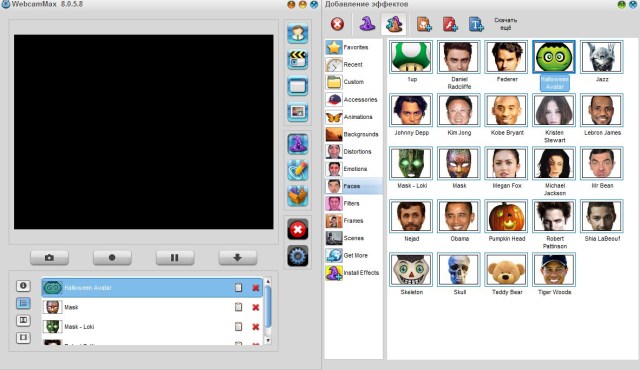Click the blue gear settings icon
The height and width of the screenshot is (370, 640).
click(x=298, y=256)
